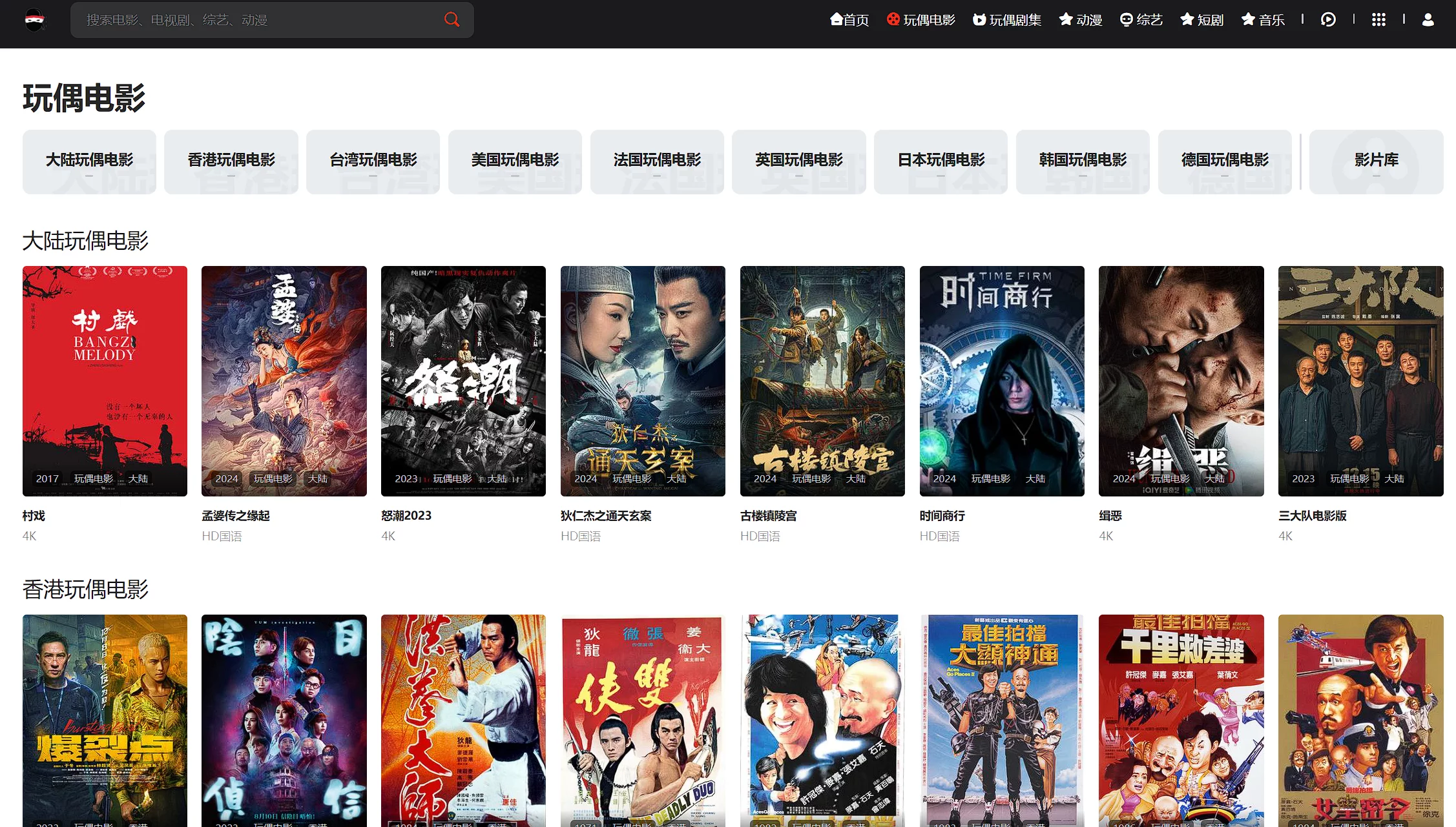Viewport: 1456px width, 827px height.
Task: Click the site logo avatar icon
Action: [35, 20]
